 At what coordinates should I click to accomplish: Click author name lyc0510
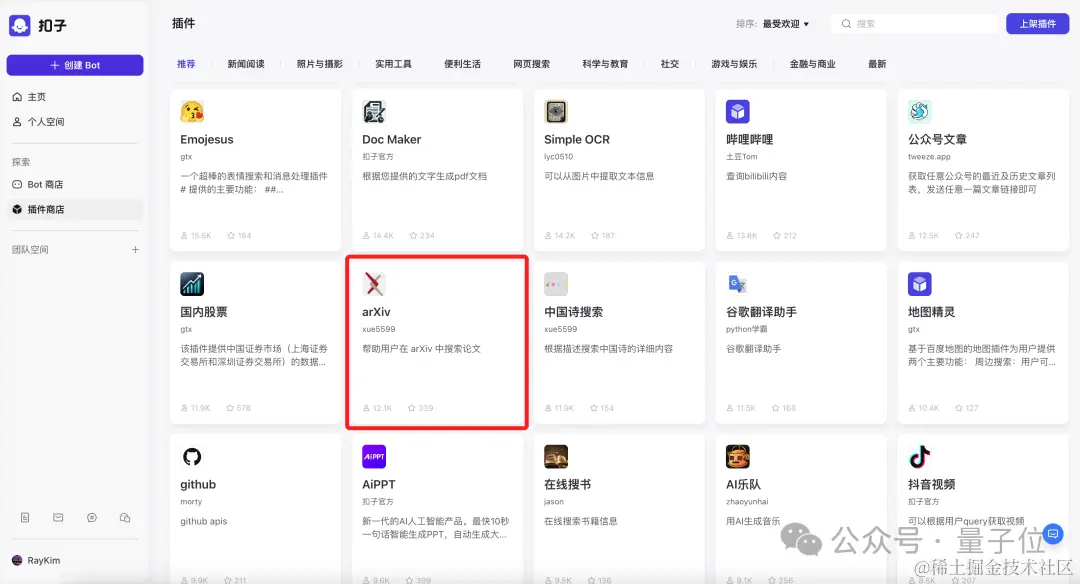pyautogui.click(x=559, y=157)
